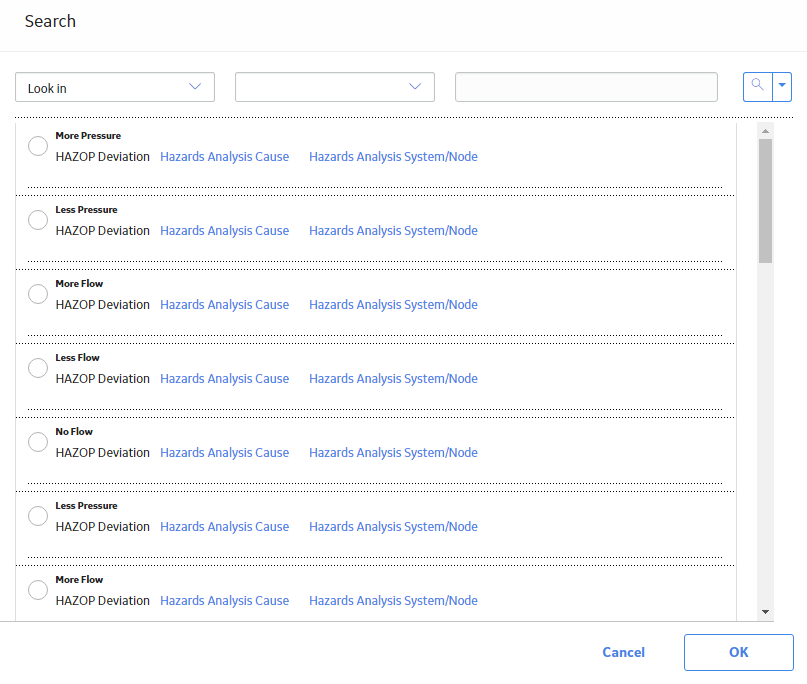Open Hazards Analysis Cause link under Less Flow

pyautogui.click(x=224, y=378)
